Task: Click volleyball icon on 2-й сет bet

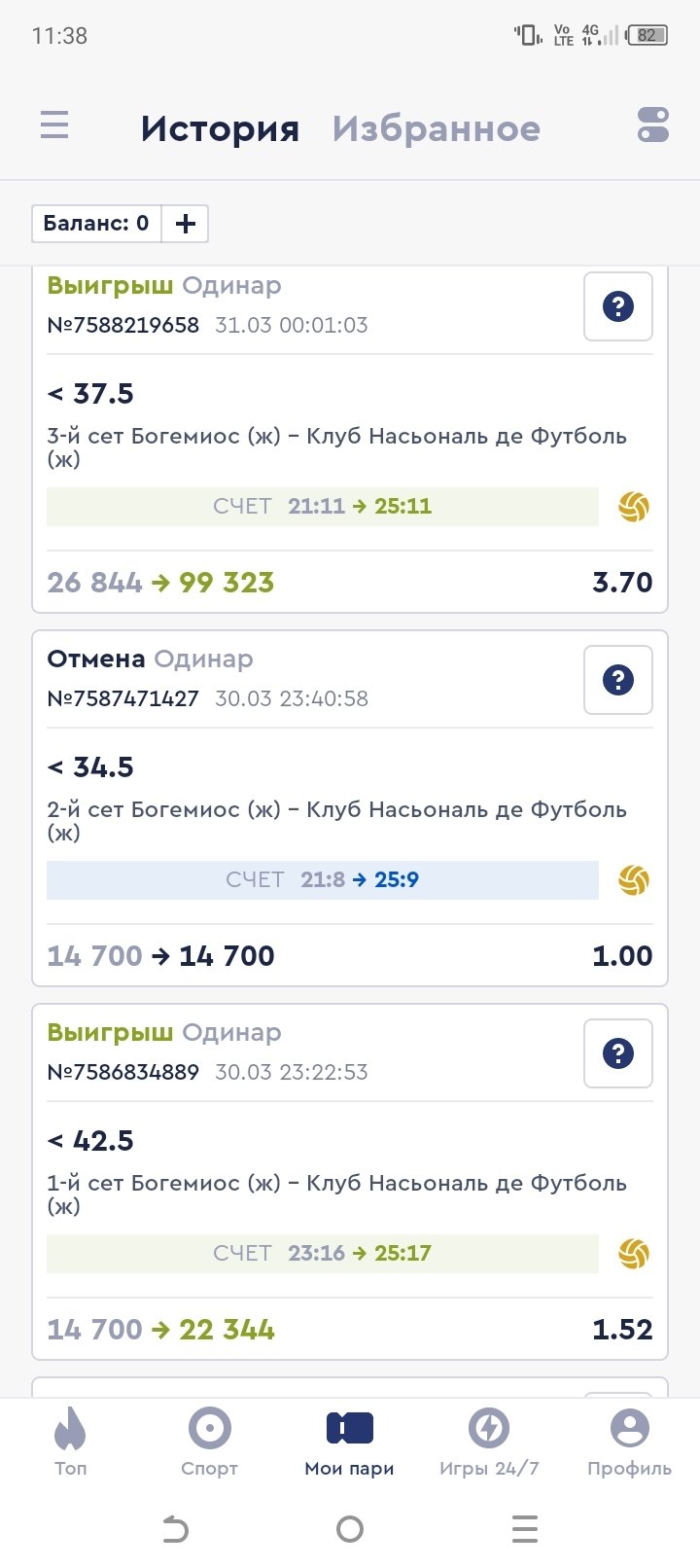Action: 634,880
